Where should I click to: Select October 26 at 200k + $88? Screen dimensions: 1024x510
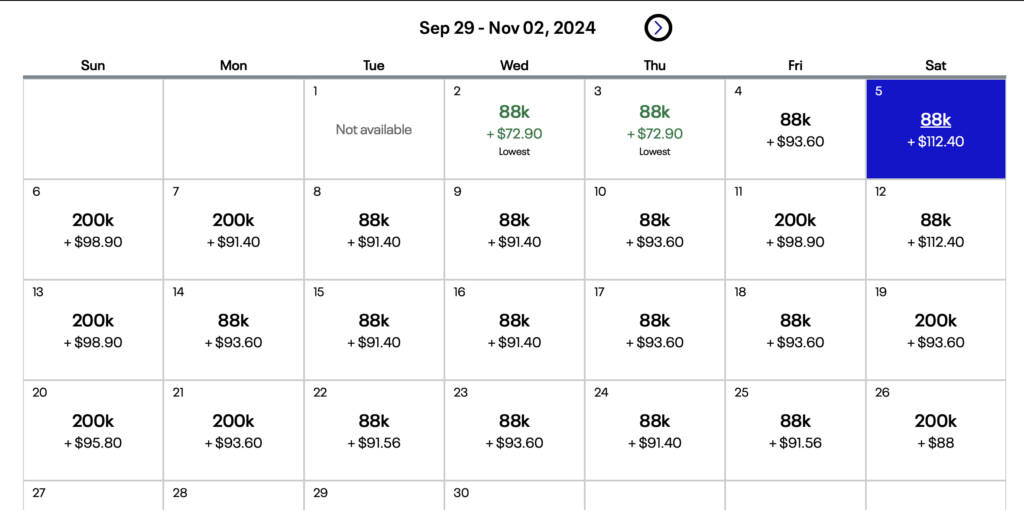935,430
